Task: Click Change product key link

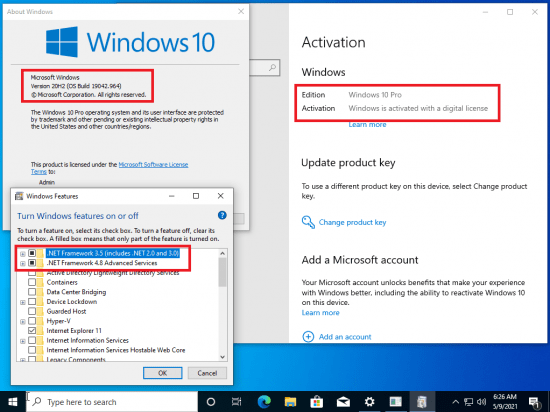Action: 352,222
